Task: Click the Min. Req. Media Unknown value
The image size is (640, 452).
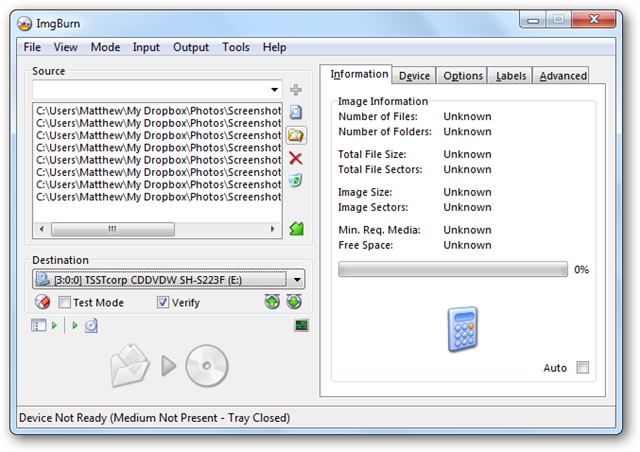Action: click(467, 230)
